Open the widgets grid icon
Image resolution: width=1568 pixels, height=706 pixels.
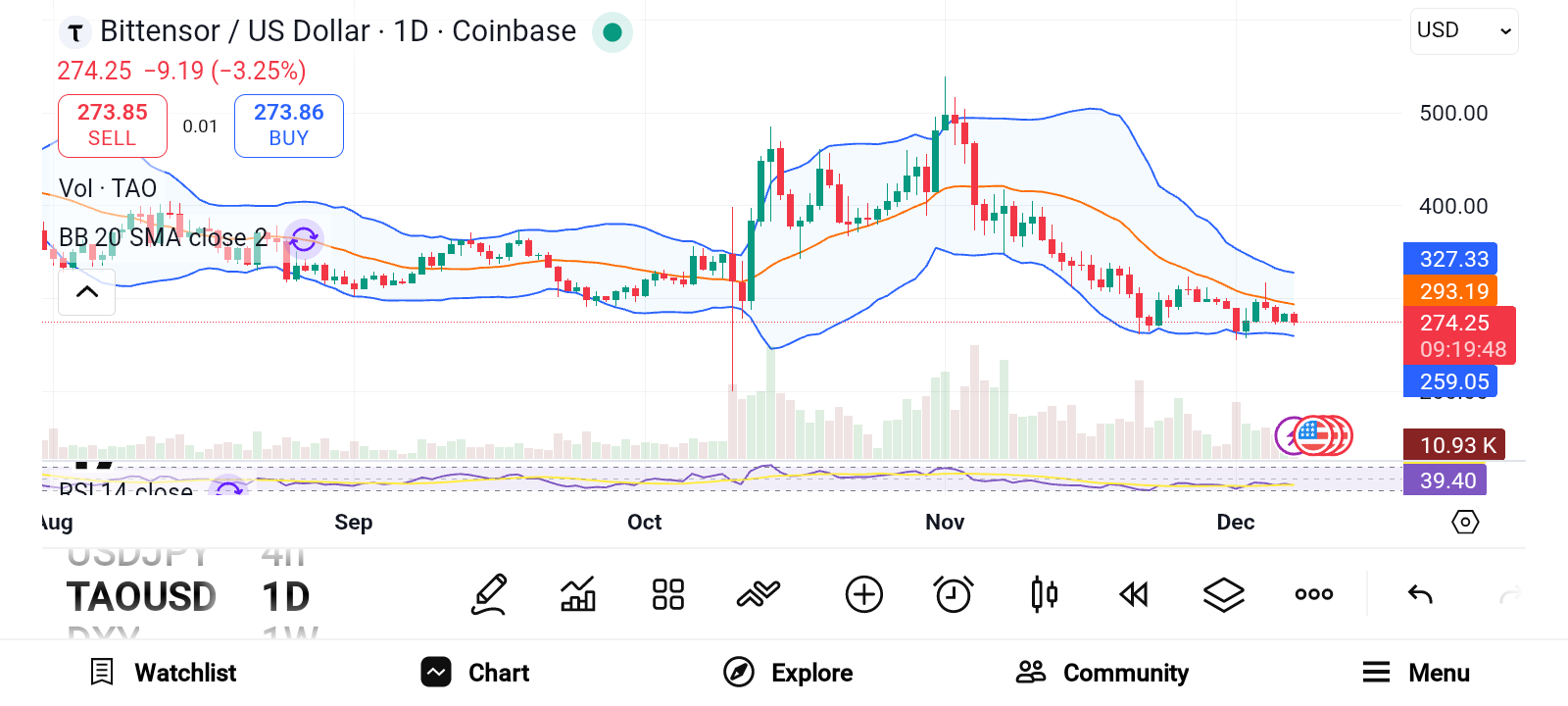(667, 593)
